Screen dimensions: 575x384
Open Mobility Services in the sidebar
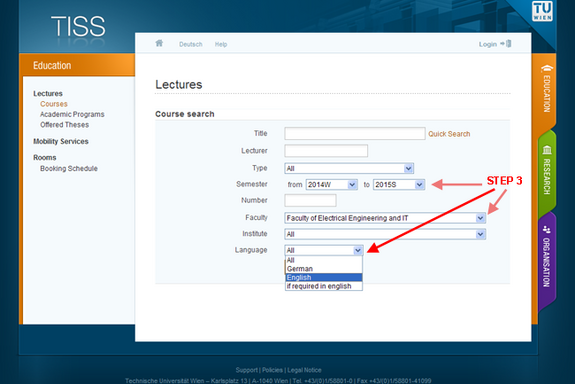click(x=61, y=141)
